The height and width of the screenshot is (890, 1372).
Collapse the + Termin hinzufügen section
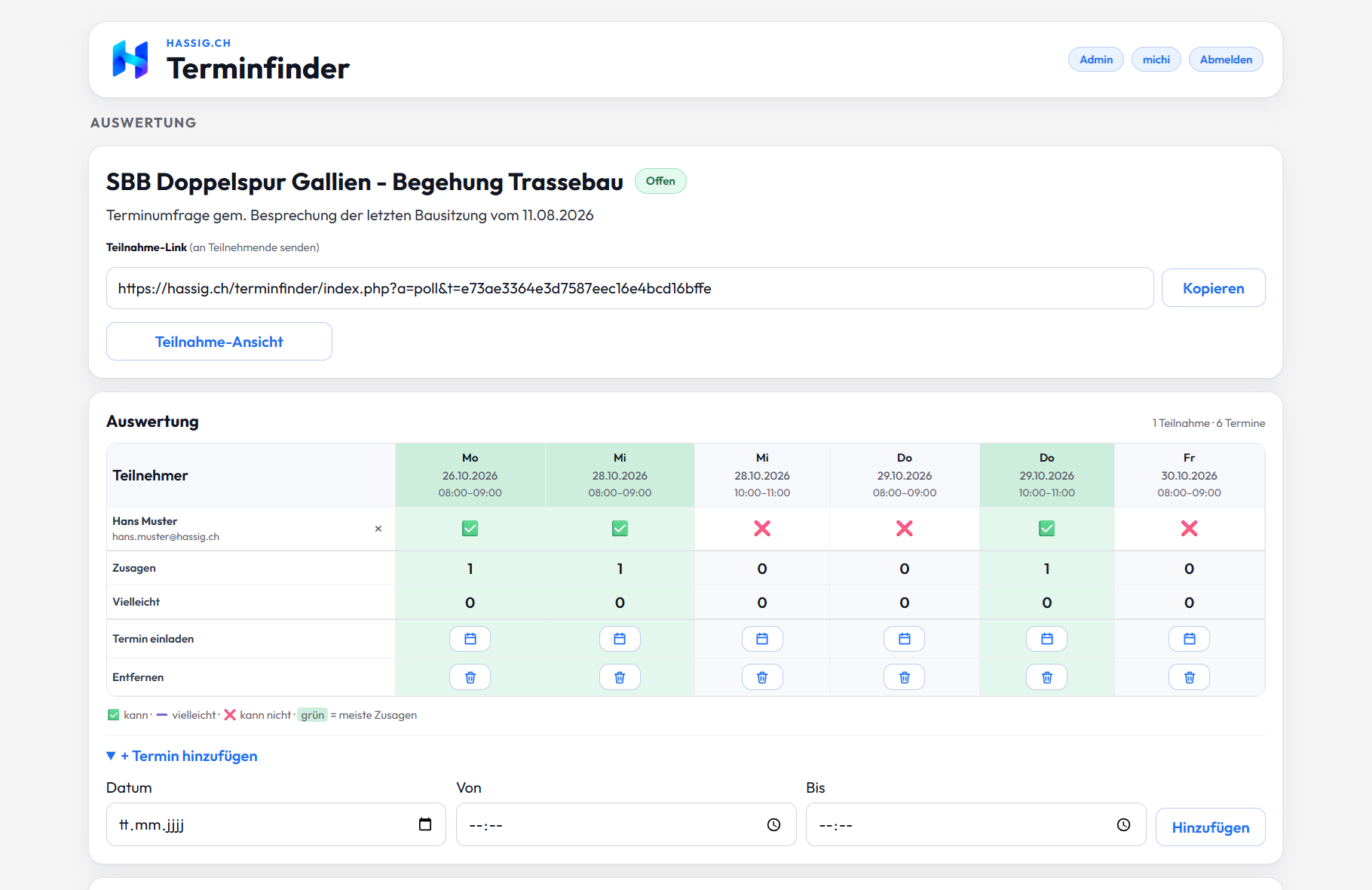tap(182, 756)
